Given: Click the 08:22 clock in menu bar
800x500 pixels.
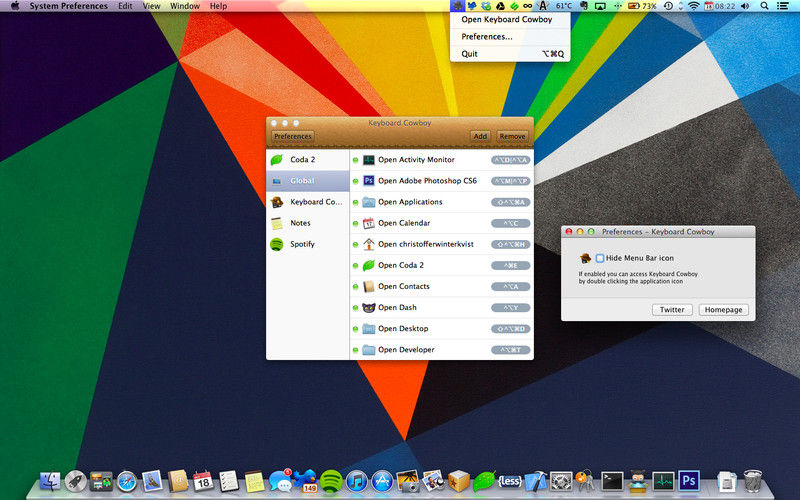Looking at the screenshot, I should coord(724,6).
